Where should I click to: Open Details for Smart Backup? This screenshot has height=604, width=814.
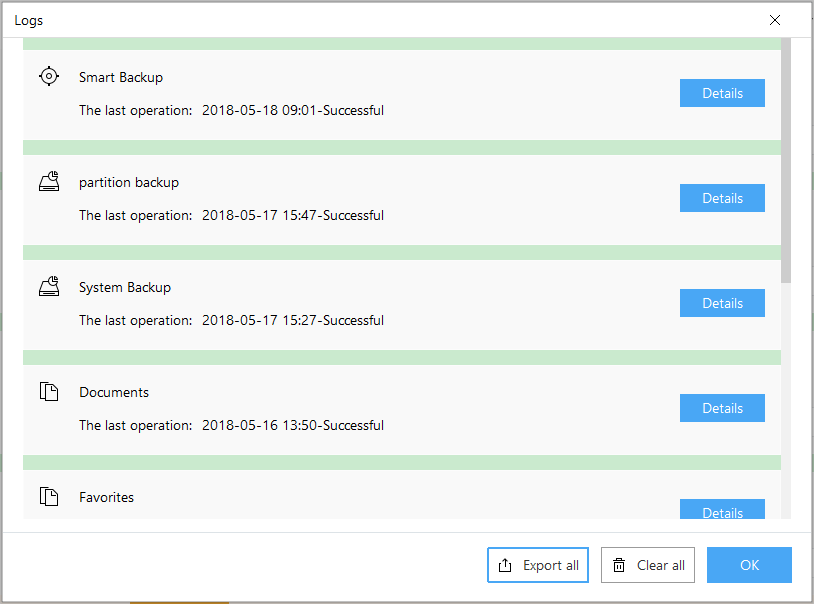point(722,93)
